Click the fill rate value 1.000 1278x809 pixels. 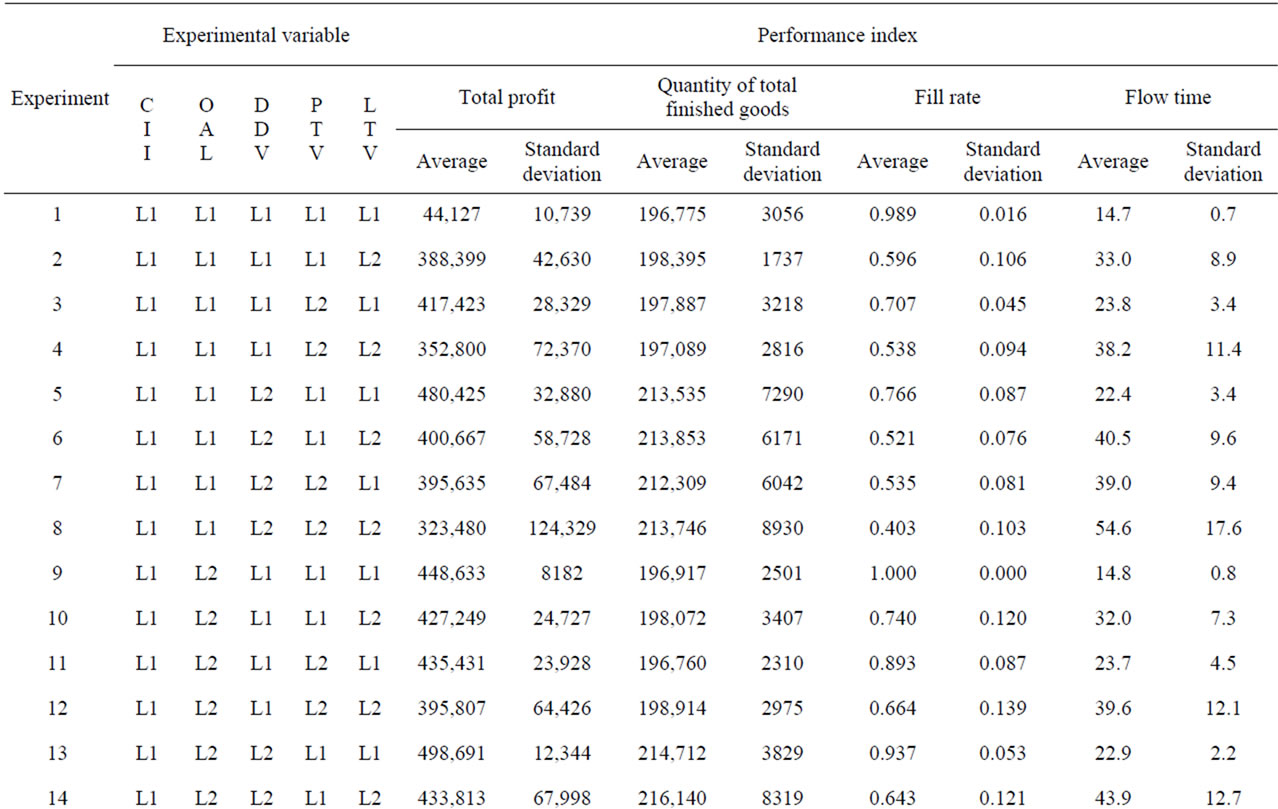892,573
